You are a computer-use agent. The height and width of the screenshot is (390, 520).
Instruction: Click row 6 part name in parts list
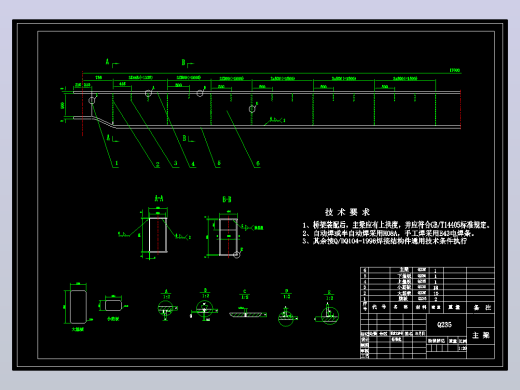click(404, 269)
